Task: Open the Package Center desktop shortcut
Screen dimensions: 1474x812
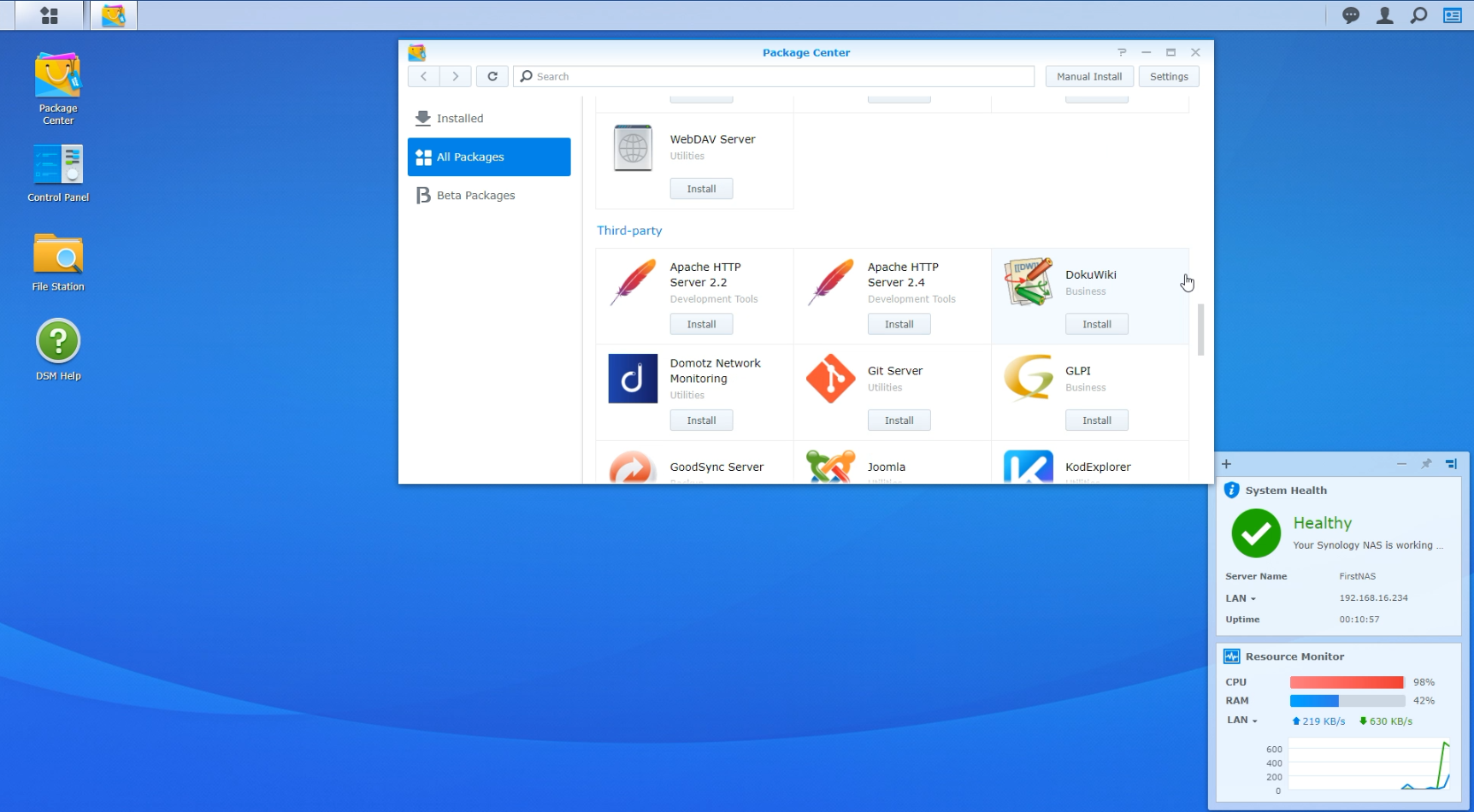Action: click(x=58, y=89)
